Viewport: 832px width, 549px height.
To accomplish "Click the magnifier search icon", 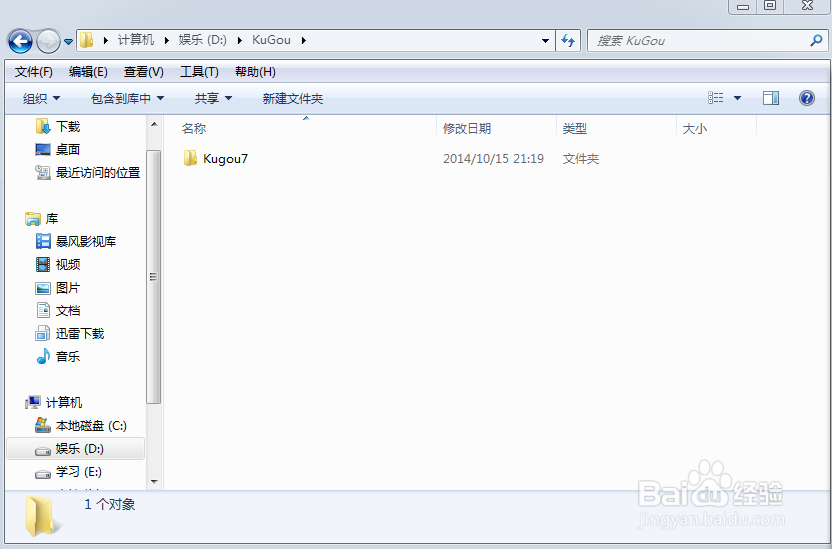I will click(x=817, y=40).
